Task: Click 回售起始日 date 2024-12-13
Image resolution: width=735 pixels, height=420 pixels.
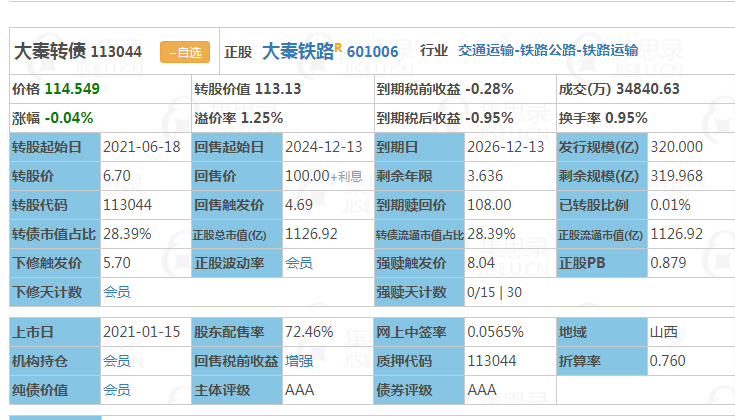Action: [324, 147]
